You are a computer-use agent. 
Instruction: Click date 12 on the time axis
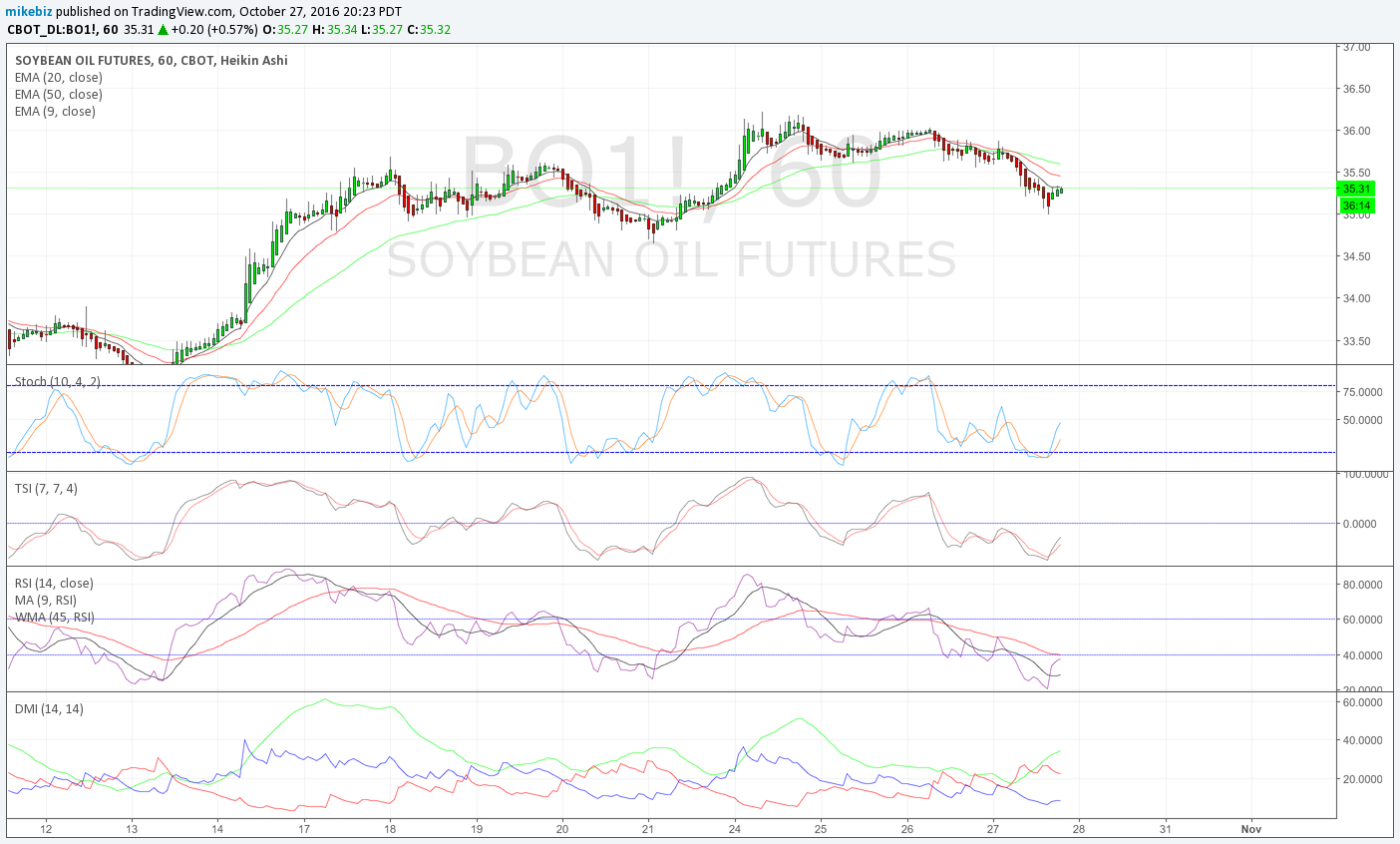click(x=46, y=829)
